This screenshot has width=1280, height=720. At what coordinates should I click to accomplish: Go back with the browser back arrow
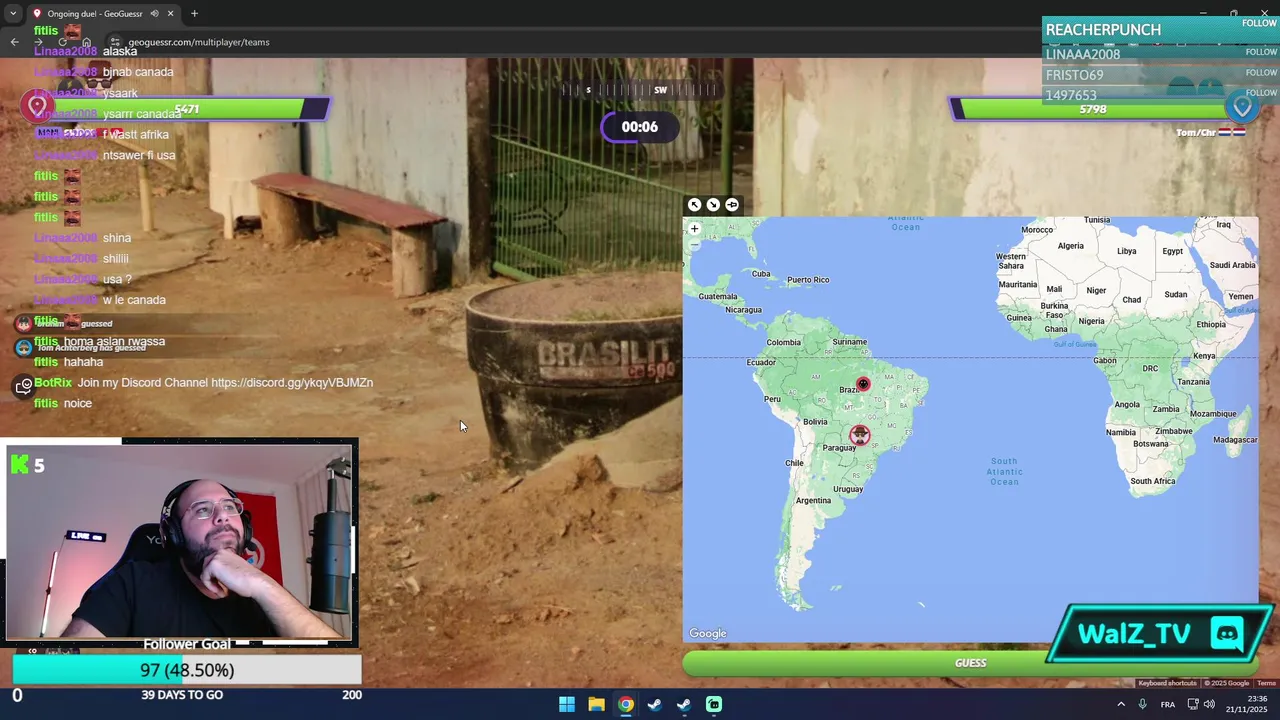pos(14,42)
